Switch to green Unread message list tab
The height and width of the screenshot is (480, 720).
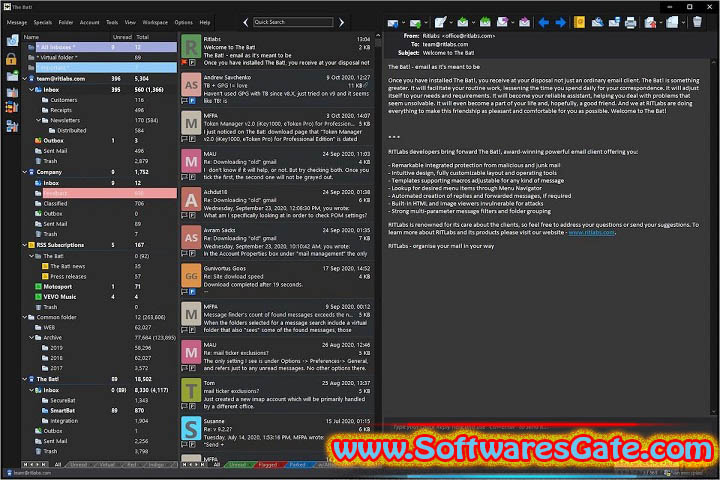[x=238, y=465]
